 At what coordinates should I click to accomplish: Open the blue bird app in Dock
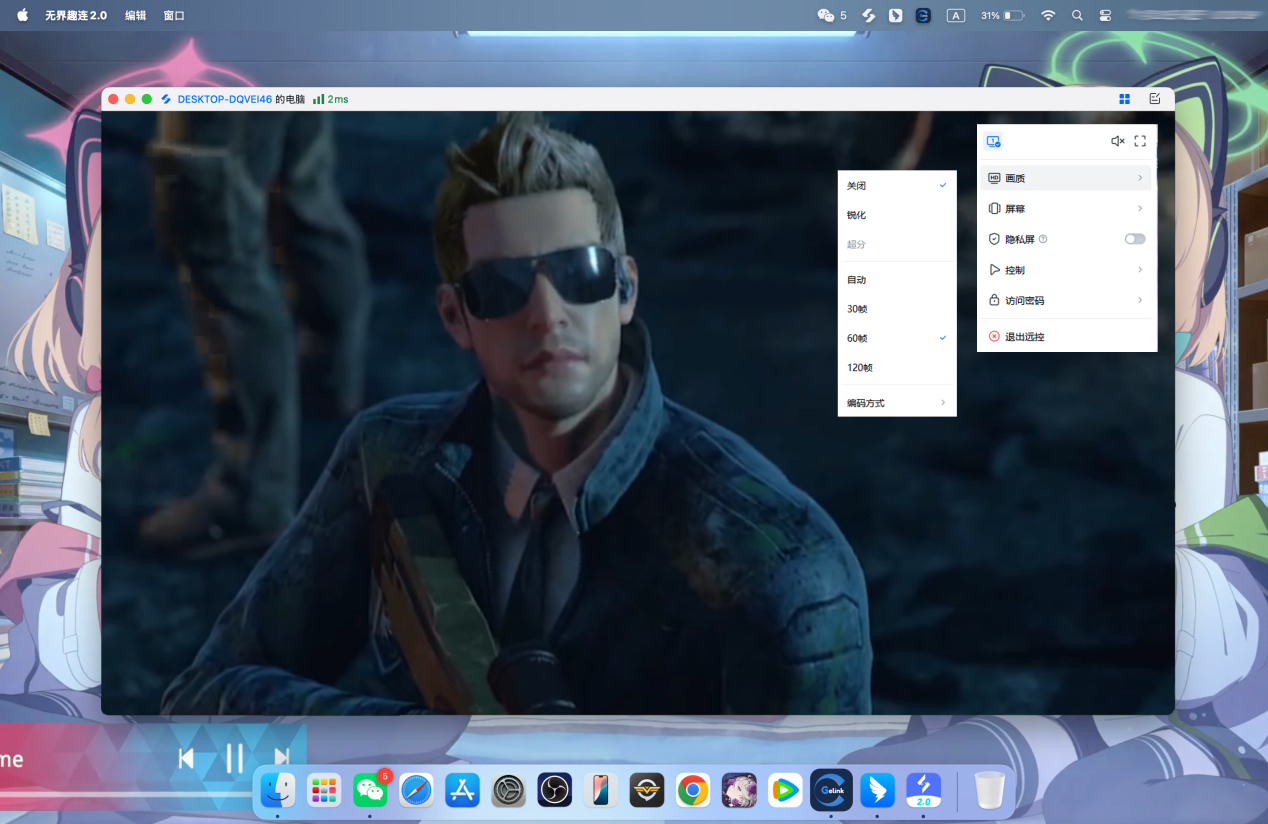(x=877, y=790)
